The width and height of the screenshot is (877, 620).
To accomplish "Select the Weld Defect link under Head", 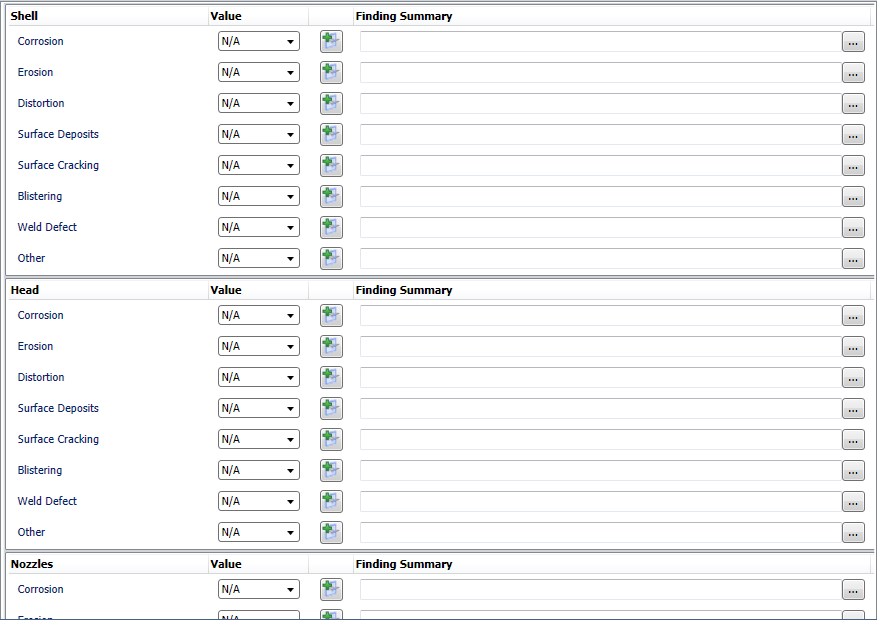I will pyautogui.click(x=47, y=501).
